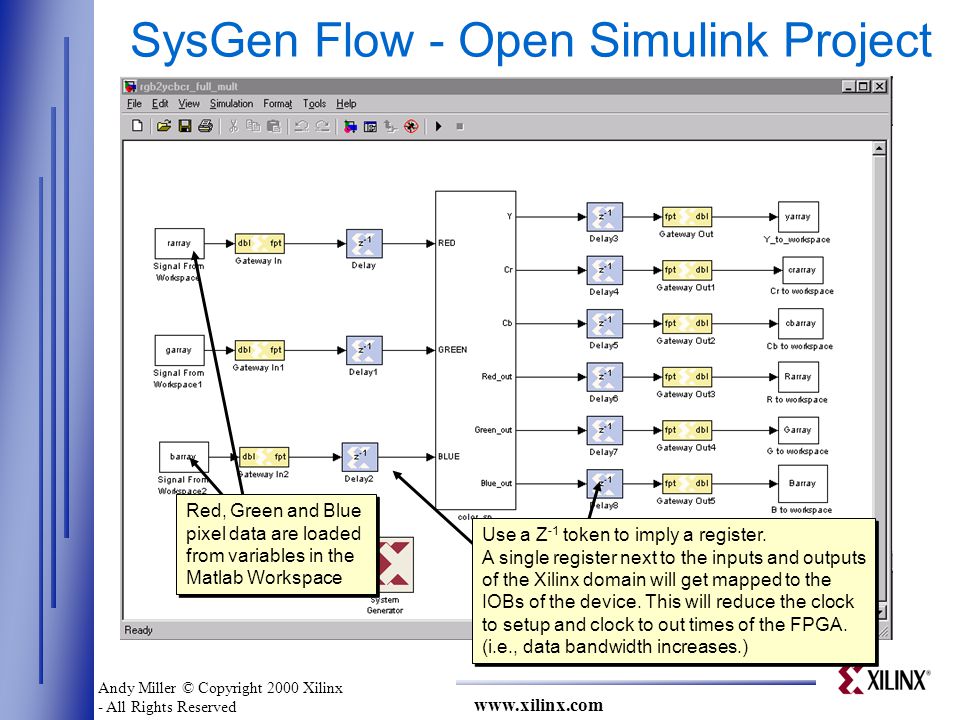Click the Copy icon in the toolbar
Image resolution: width=960 pixels, height=720 pixels.
(x=253, y=126)
